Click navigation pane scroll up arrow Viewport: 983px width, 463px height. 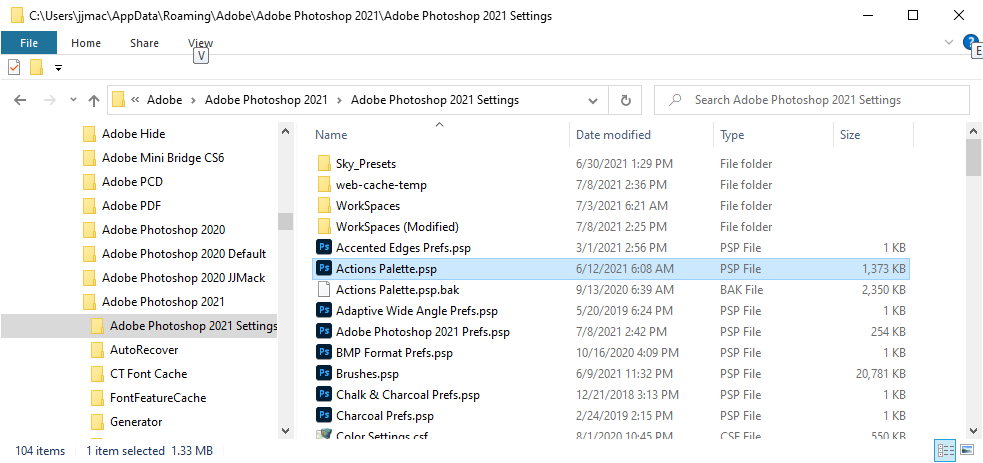tap(285, 132)
